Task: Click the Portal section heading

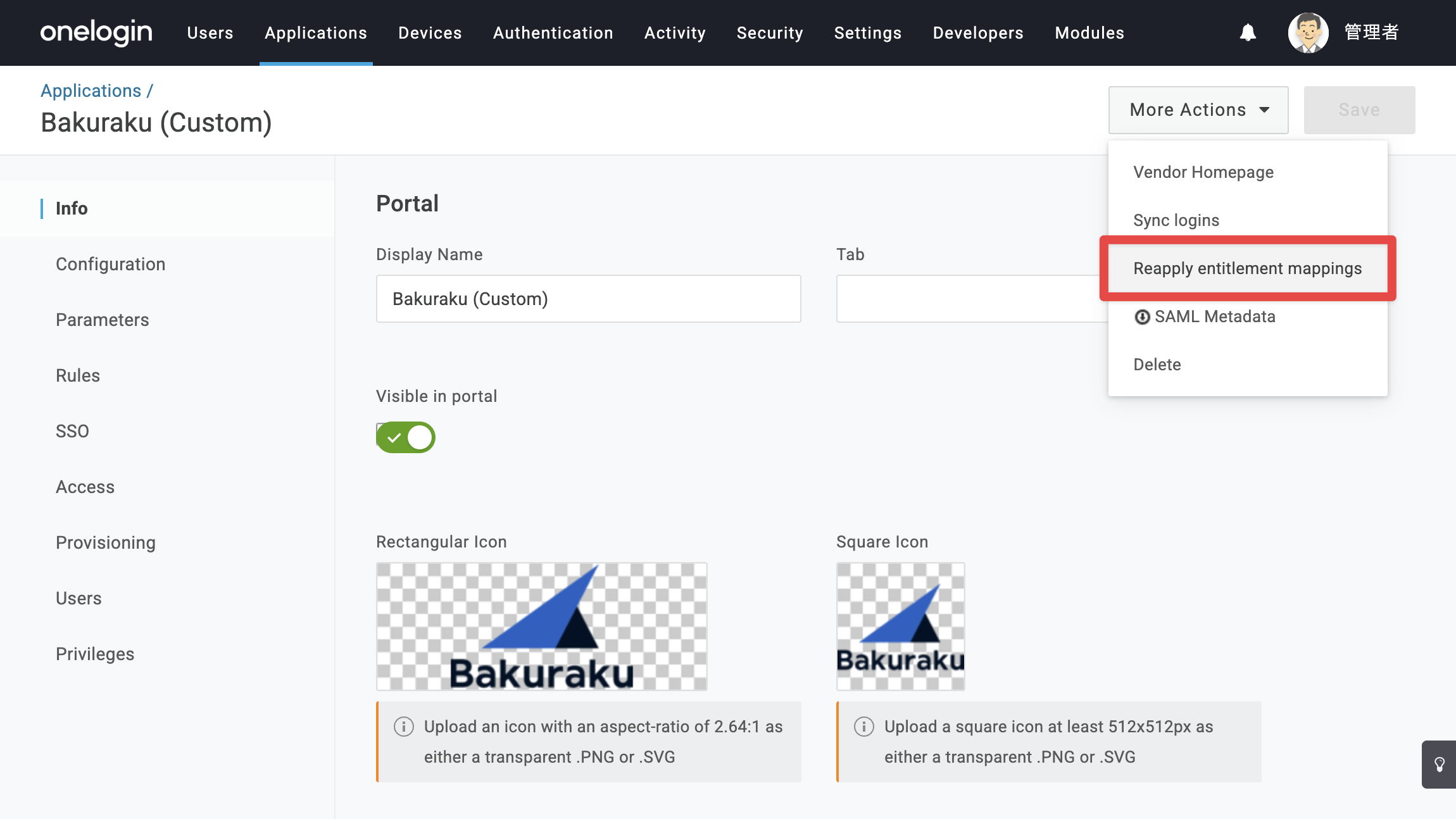Action: (x=408, y=204)
